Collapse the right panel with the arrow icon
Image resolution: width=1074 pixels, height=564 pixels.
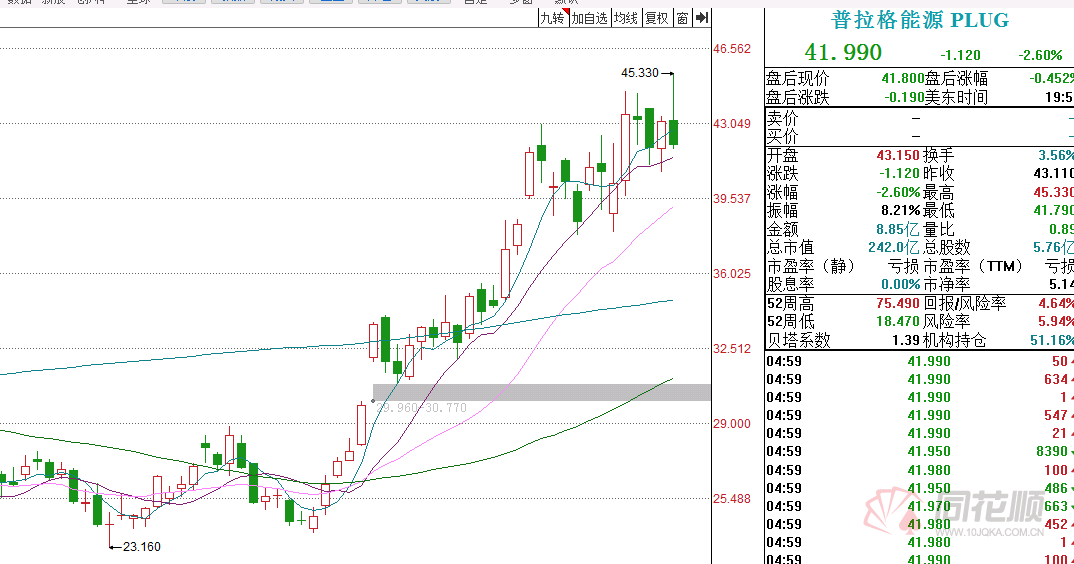click(702, 17)
